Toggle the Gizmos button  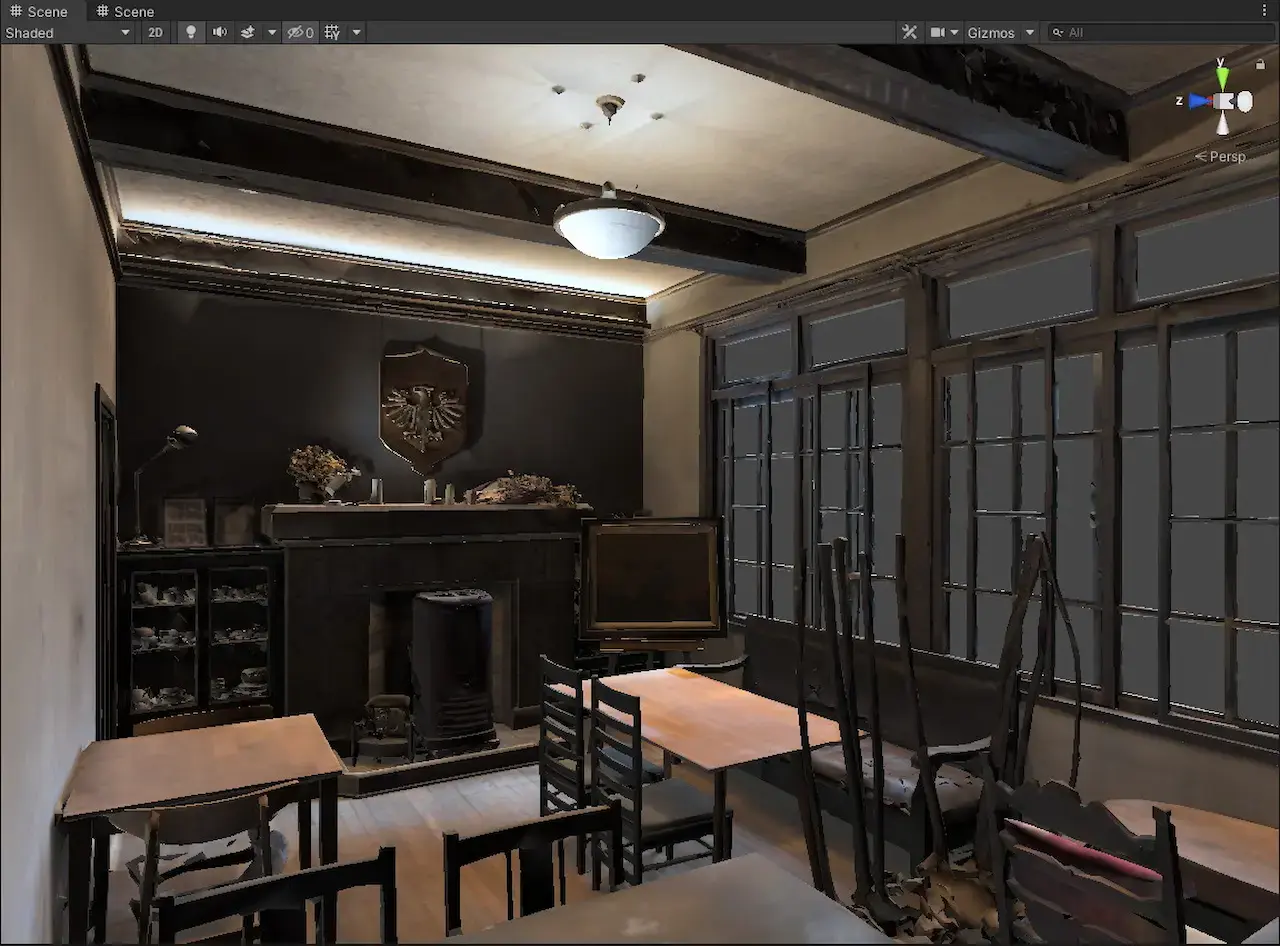pos(990,32)
